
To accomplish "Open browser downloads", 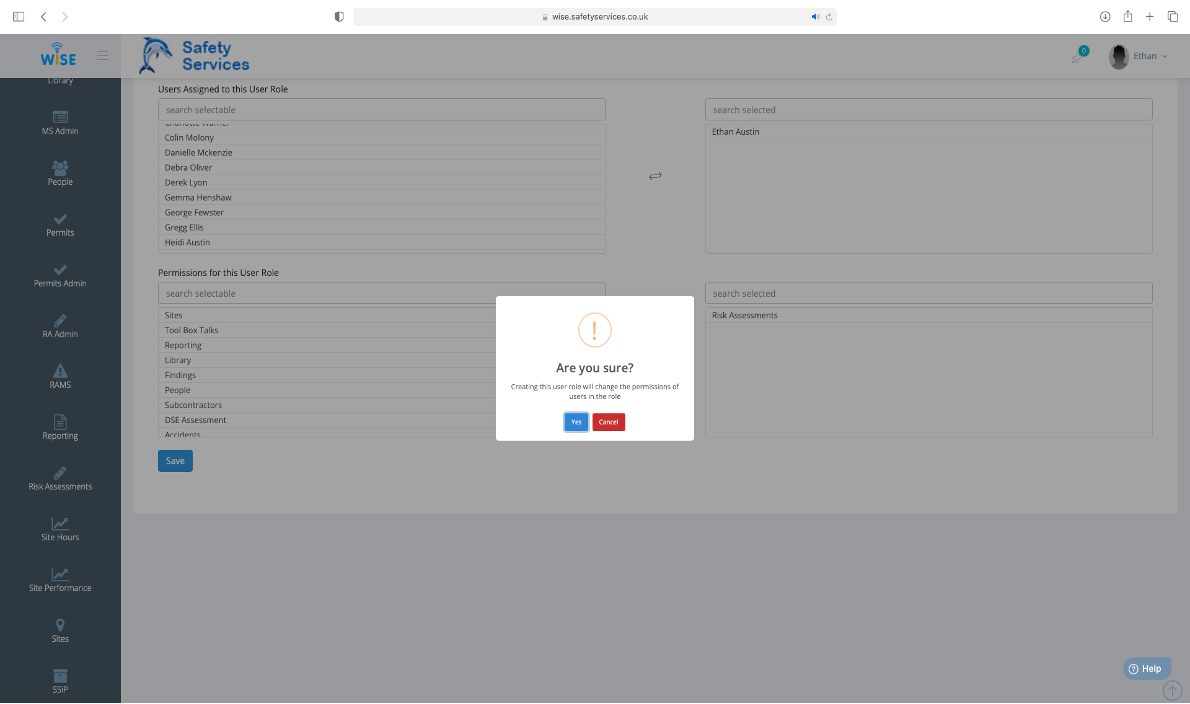I will click(1105, 17).
